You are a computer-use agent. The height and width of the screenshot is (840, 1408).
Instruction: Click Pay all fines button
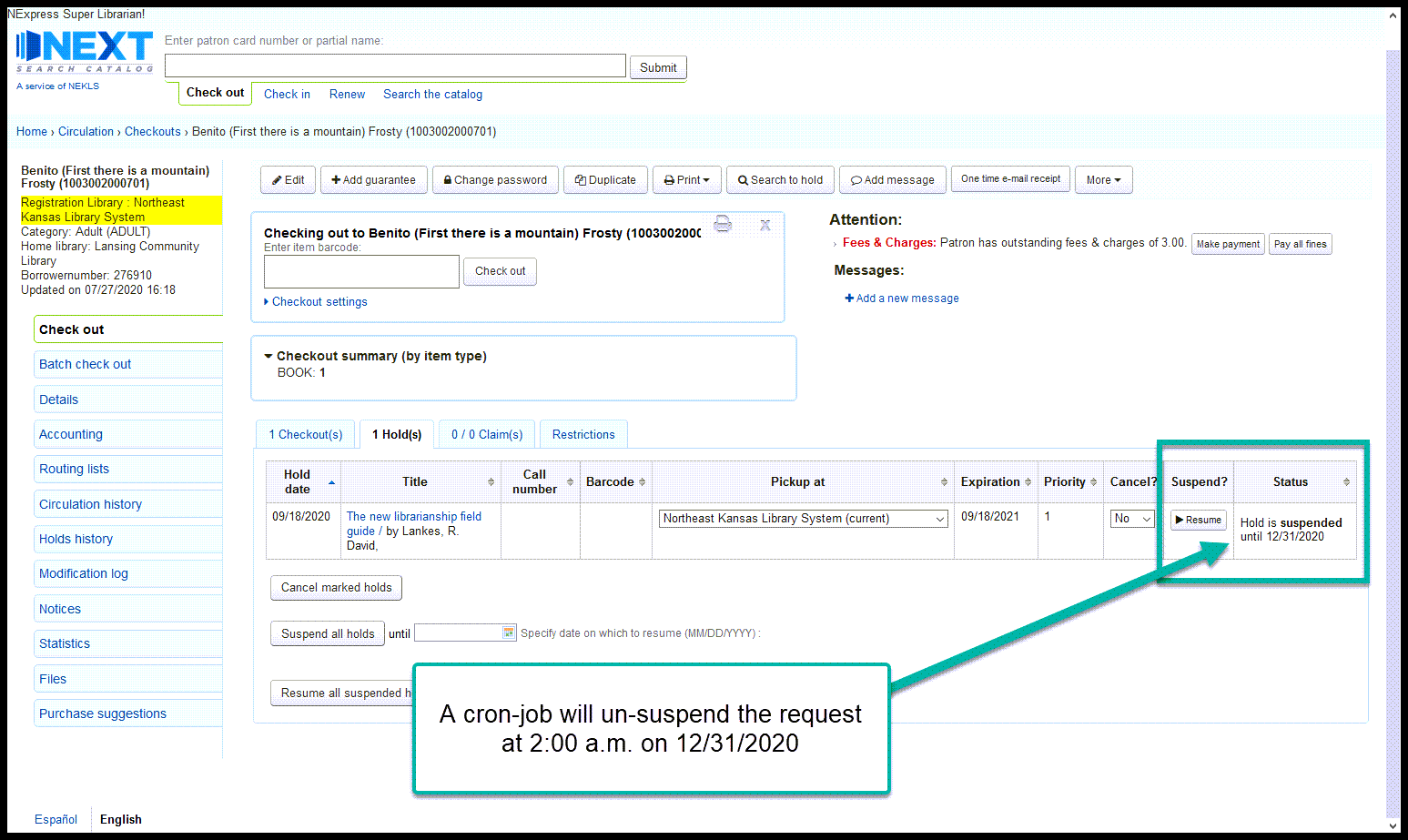click(x=1300, y=244)
